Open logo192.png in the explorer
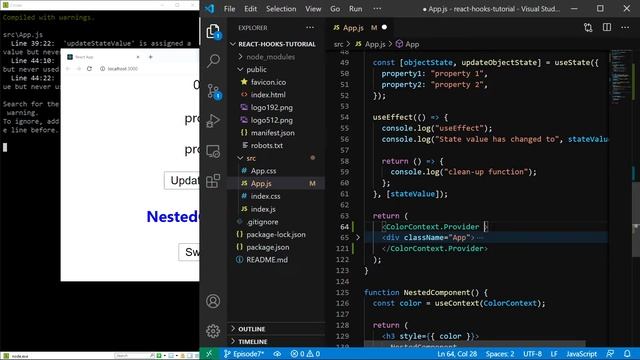The width and height of the screenshot is (640, 360). (x=271, y=107)
